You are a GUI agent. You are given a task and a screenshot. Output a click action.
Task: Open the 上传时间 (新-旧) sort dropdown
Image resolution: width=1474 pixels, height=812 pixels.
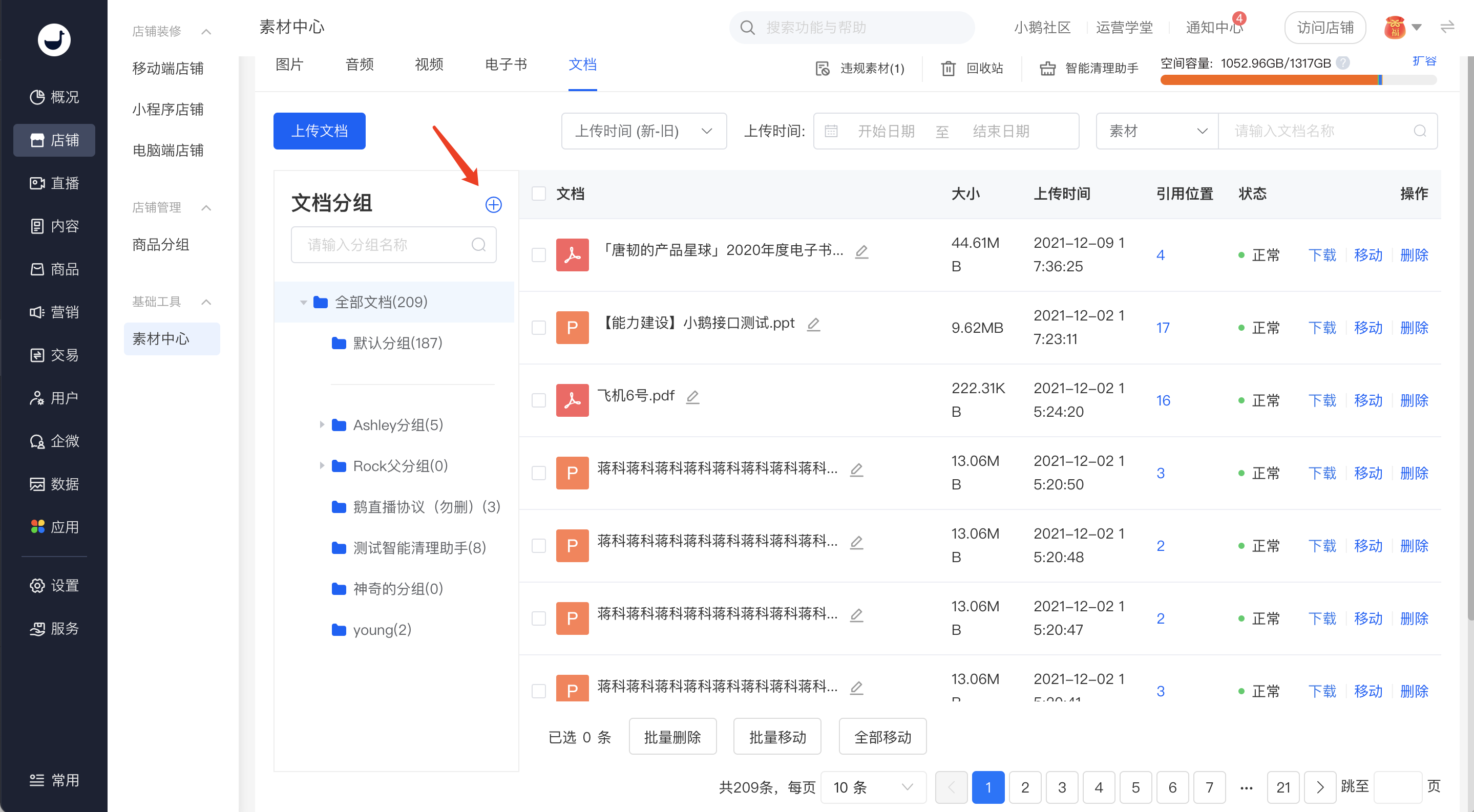point(644,131)
